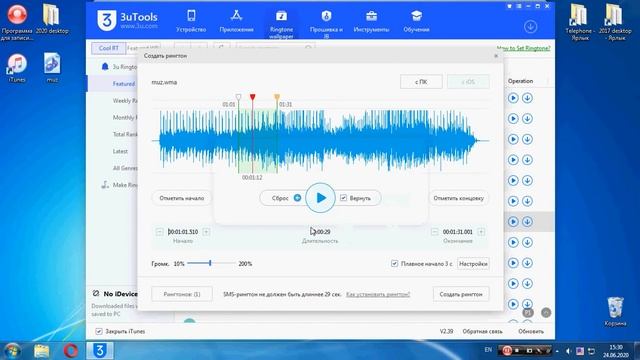Click Отметить начало button
640x360 pixels.
182,198
